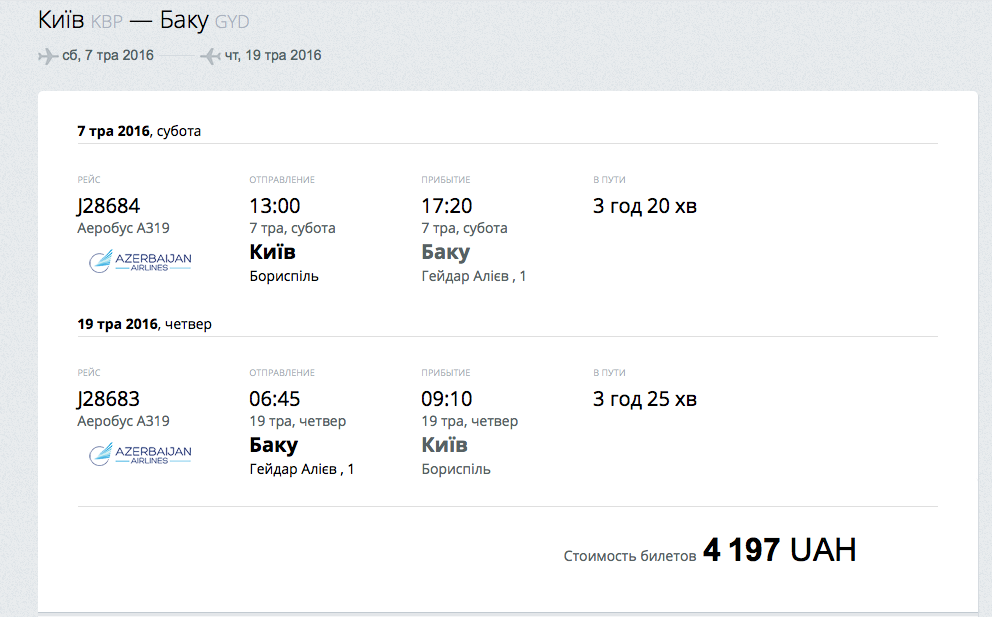
Task: Click the '3 год 20 хв' flight duration
Action: (645, 207)
